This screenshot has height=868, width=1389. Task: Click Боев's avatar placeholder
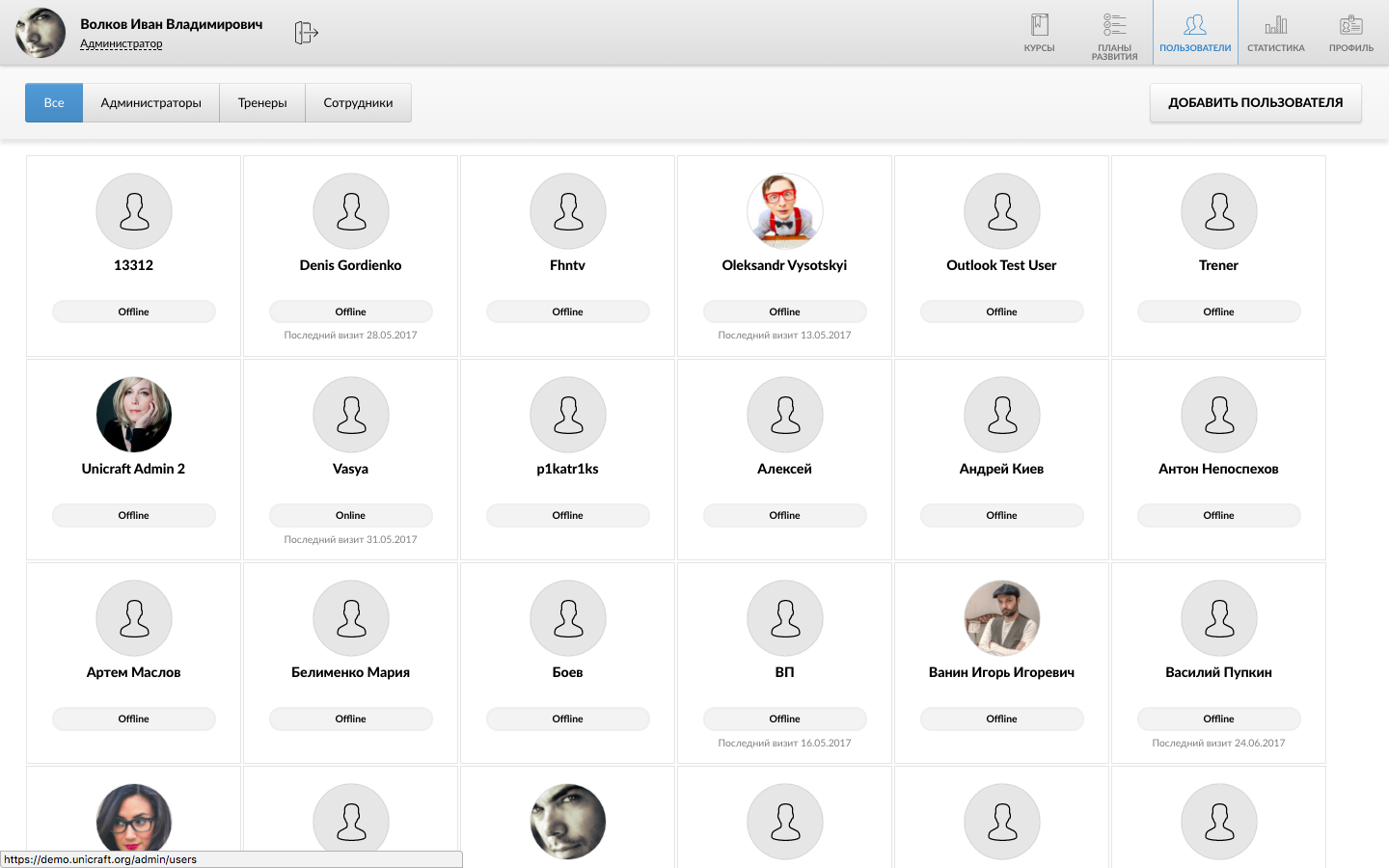(x=568, y=618)
